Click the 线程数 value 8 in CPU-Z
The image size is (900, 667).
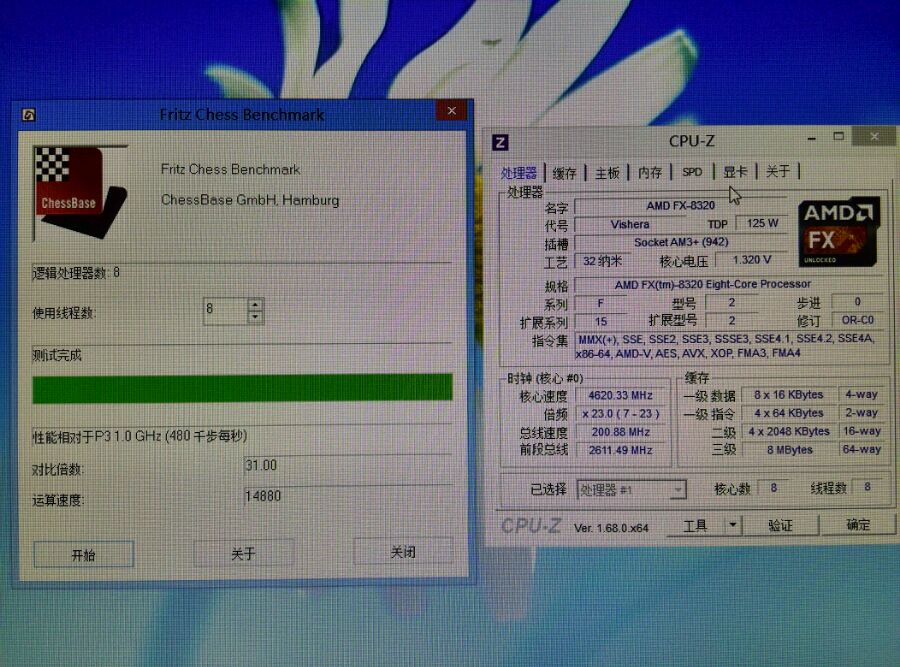(867, 487)
